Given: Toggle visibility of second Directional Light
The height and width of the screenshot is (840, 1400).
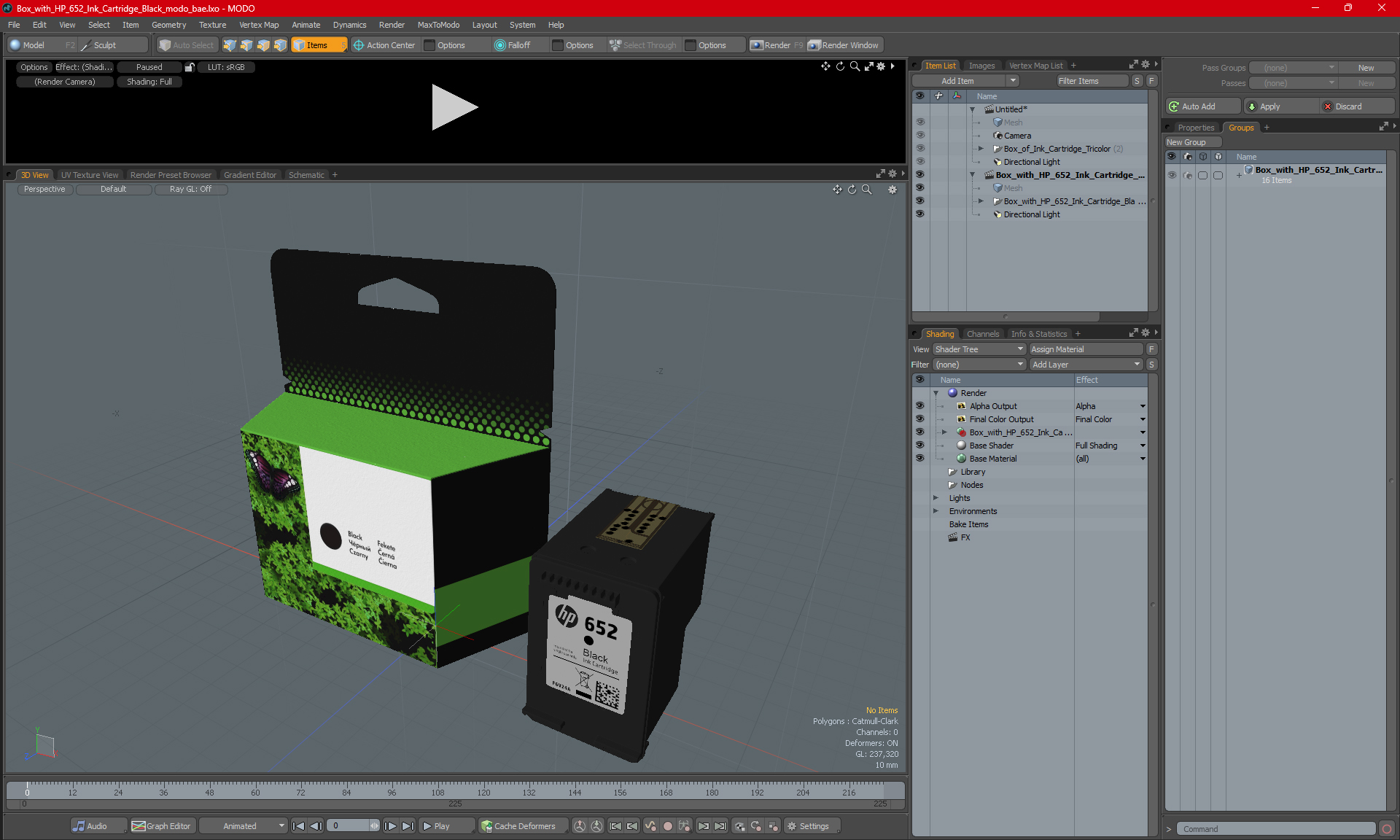Looking at the screenshot, I should 920,214.
